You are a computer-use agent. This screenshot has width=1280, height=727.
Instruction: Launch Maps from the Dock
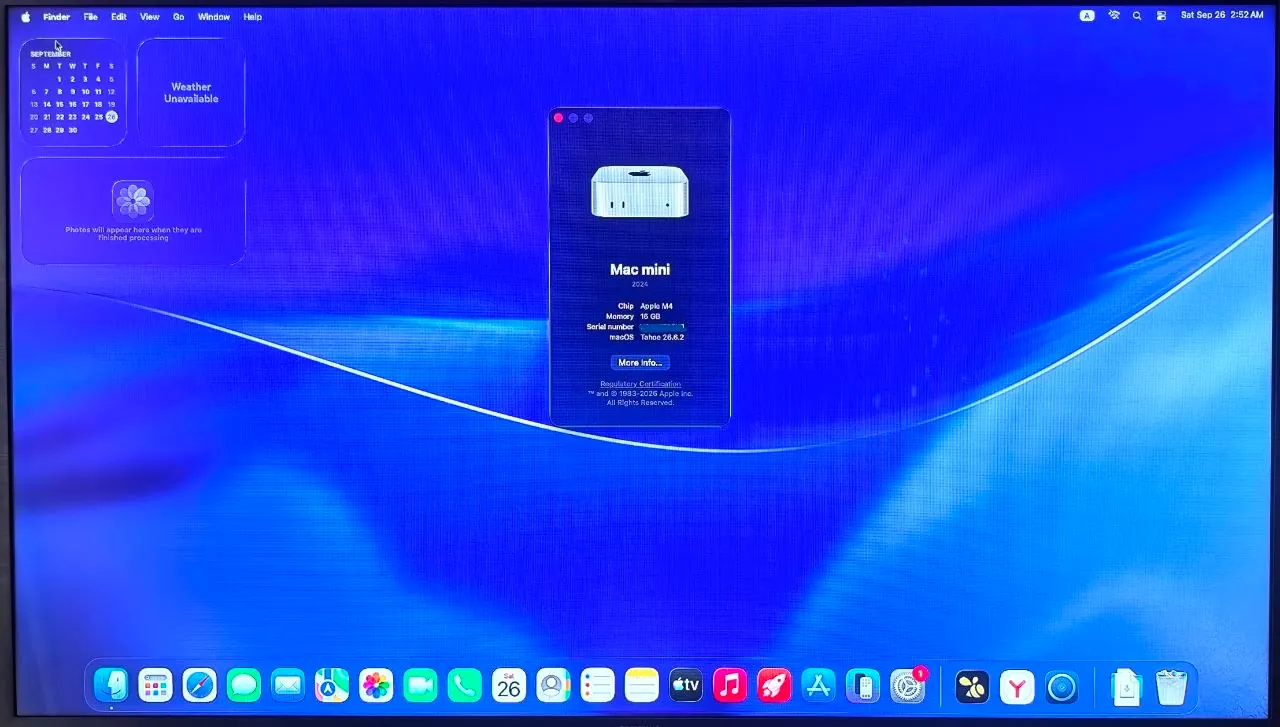pyautogui.click(x=332, y=685)
